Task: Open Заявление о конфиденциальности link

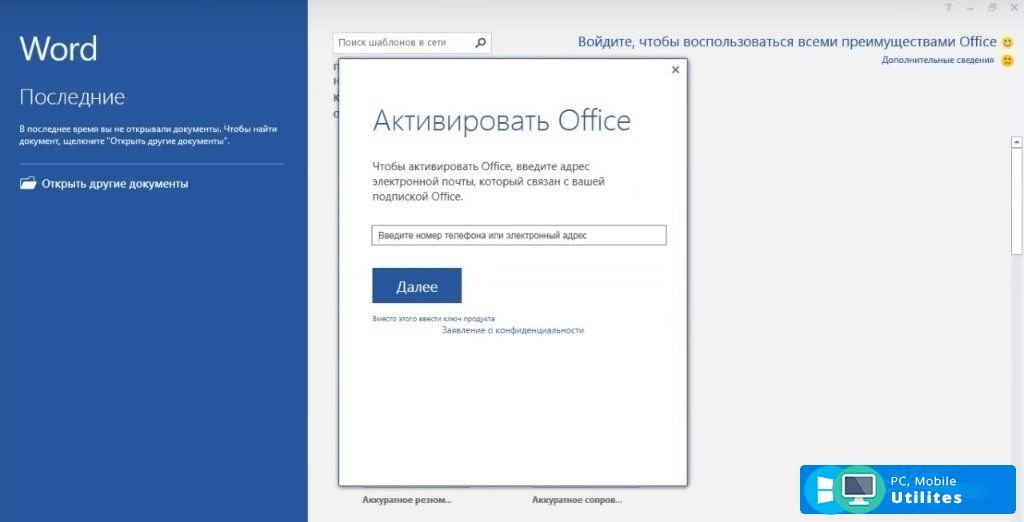Action: (513, 331)
